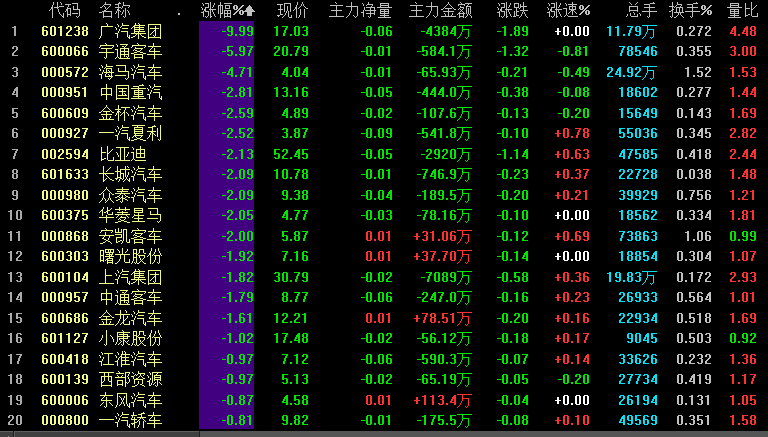
Task: Click the -9.99 change percent cell
Action: (238, 31)
